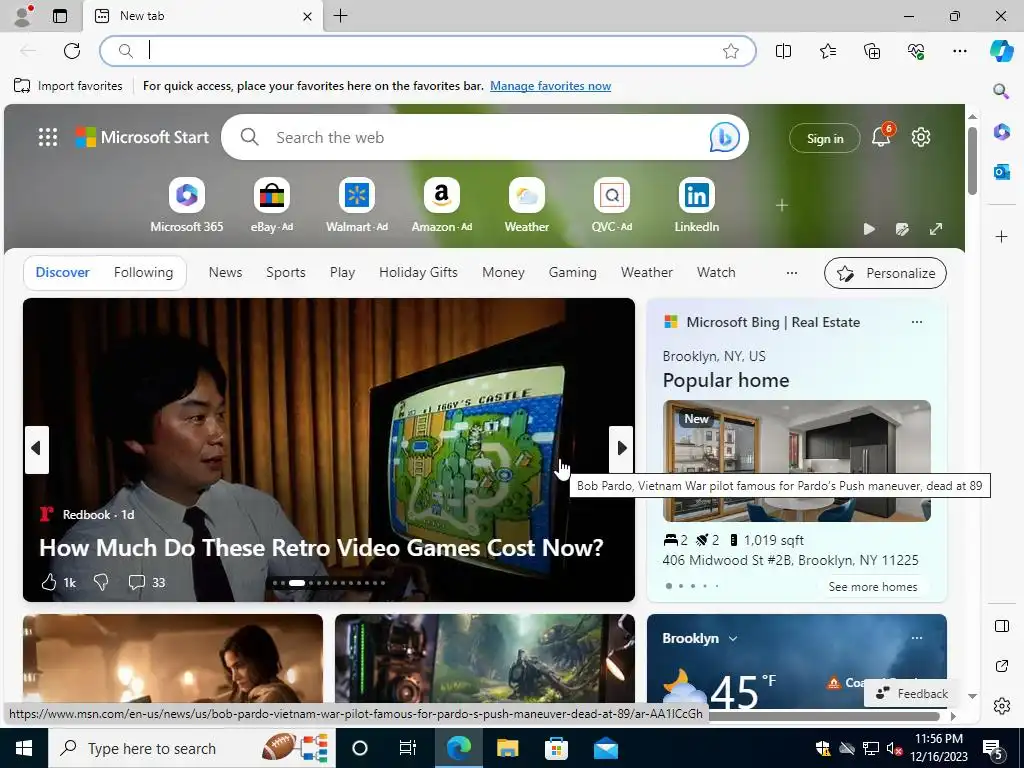Image resolution: width=1024 pixels, height=768 pixels.
Task: Open File Explorer from taskbar
Action: [507, 748]
